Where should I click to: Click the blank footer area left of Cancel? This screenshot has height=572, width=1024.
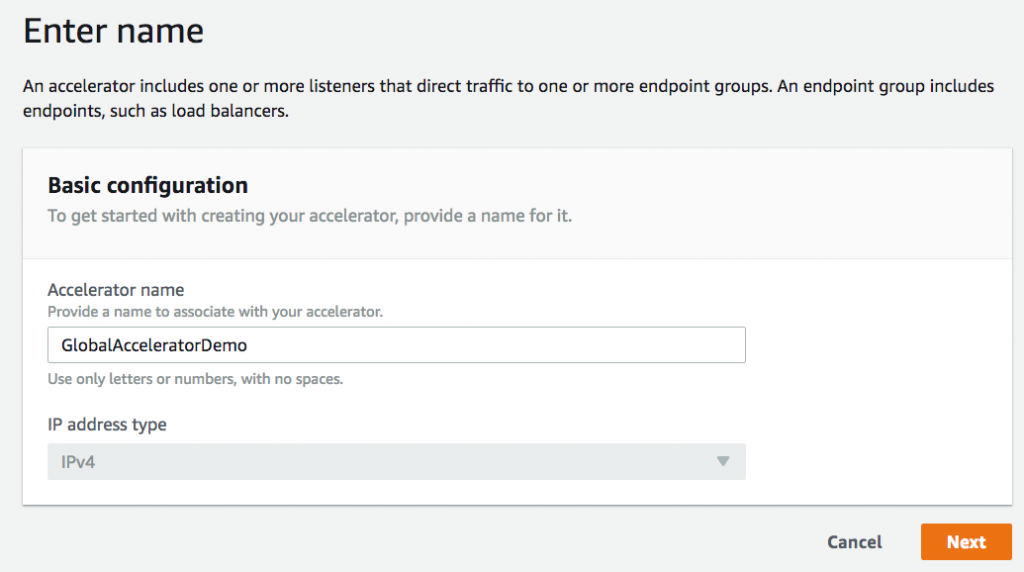coord(400,542)
